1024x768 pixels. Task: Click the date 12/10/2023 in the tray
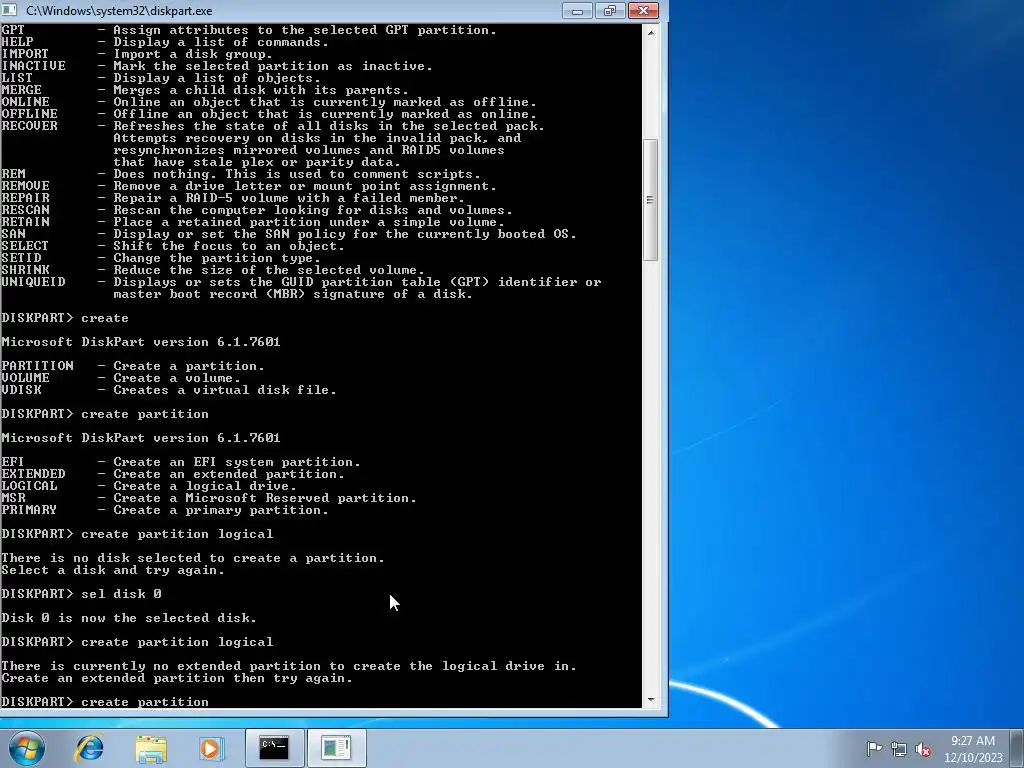tap(973, 758)
